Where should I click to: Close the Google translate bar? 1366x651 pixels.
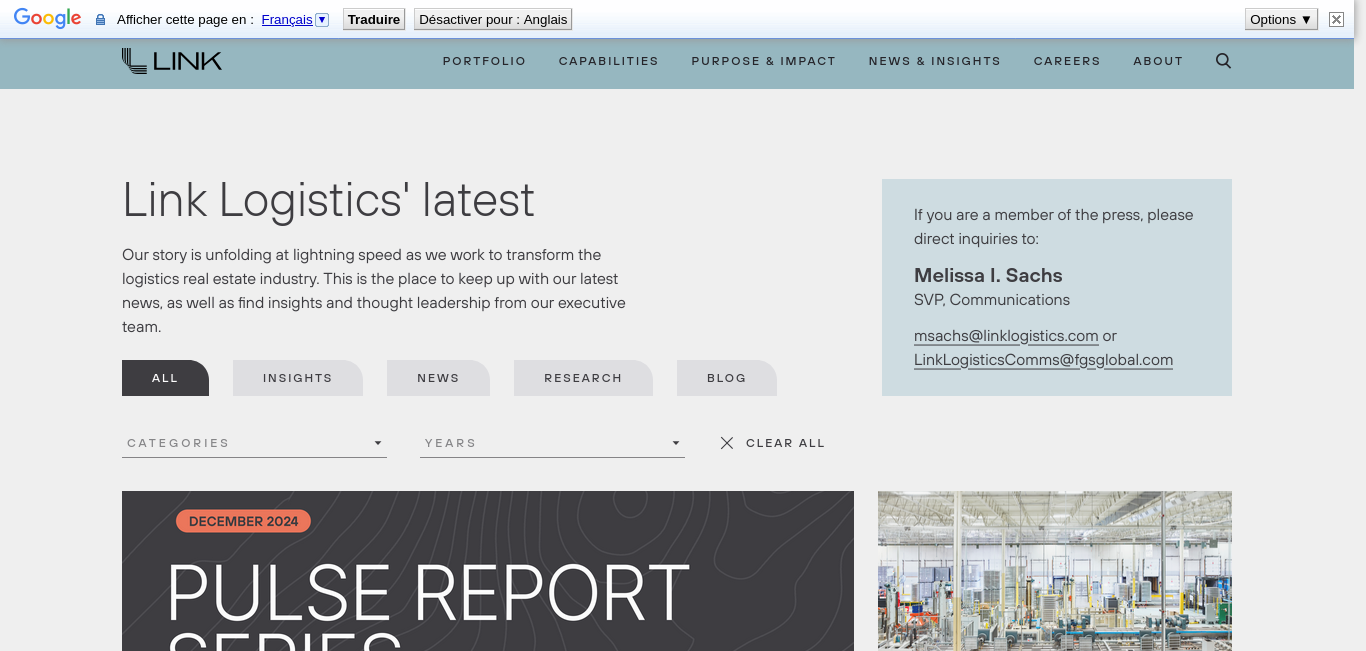[x=1336, y=19]
